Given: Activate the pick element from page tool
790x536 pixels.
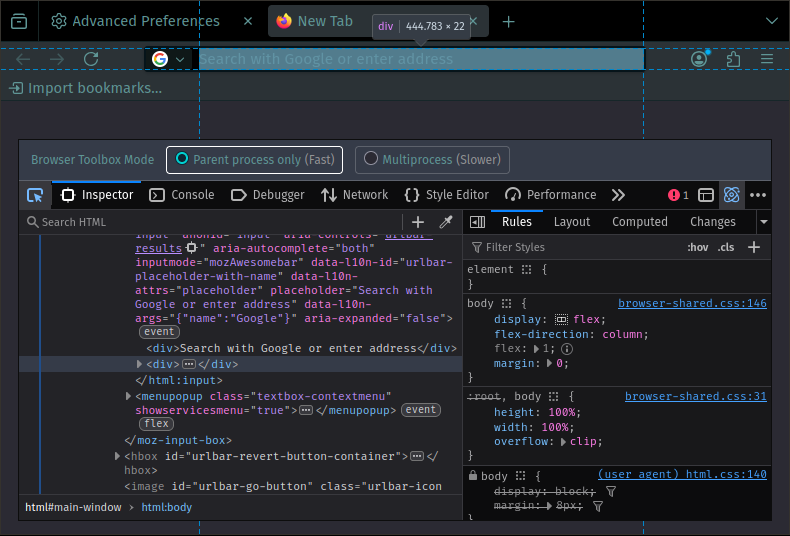Looking at the screenshot, I should (35, 195).
